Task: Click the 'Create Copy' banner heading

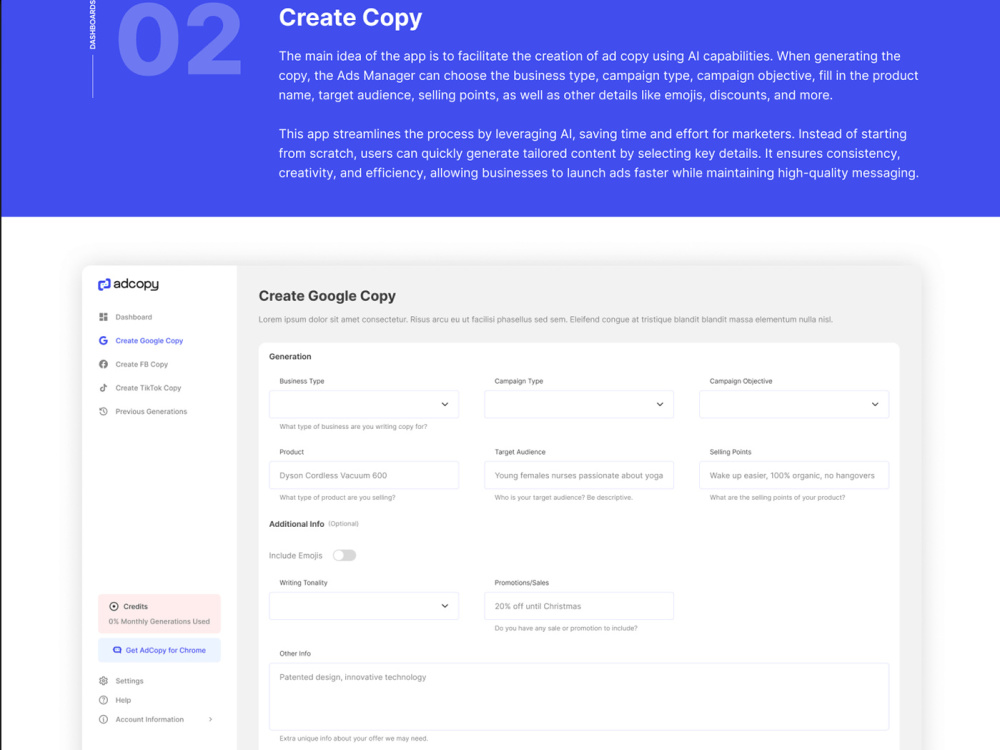Action: pyautogui.click(x=350, y=18)
